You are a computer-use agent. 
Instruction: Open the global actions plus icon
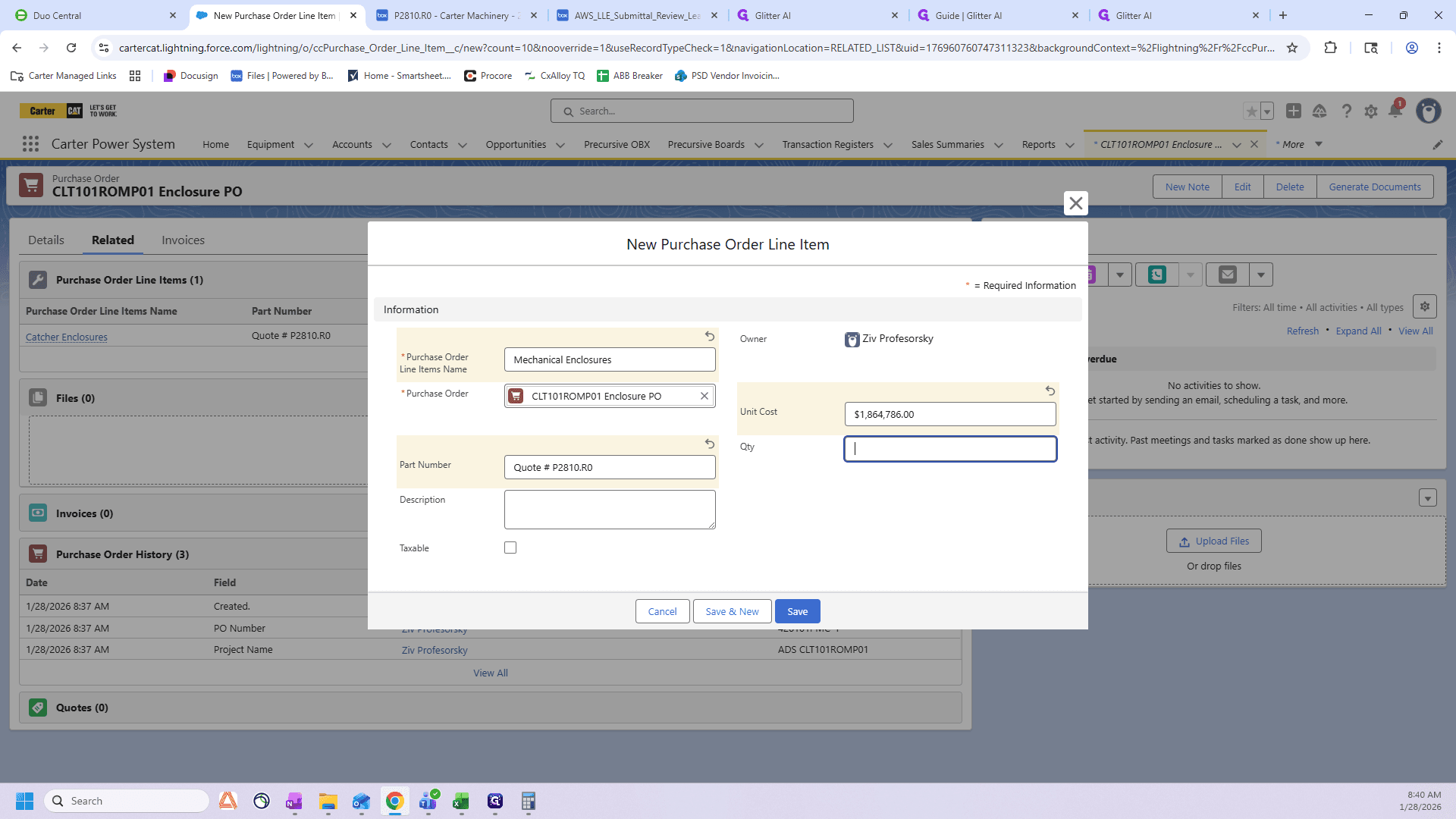(1294, 111)
